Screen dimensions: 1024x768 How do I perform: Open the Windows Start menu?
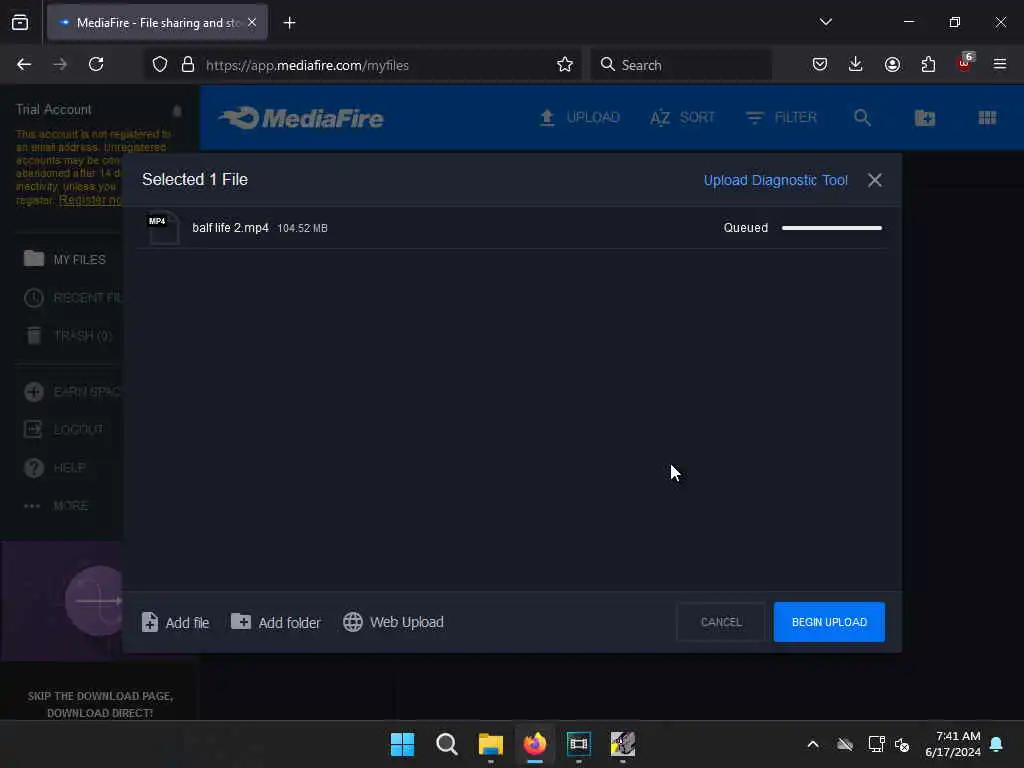[x=402, y=744]
